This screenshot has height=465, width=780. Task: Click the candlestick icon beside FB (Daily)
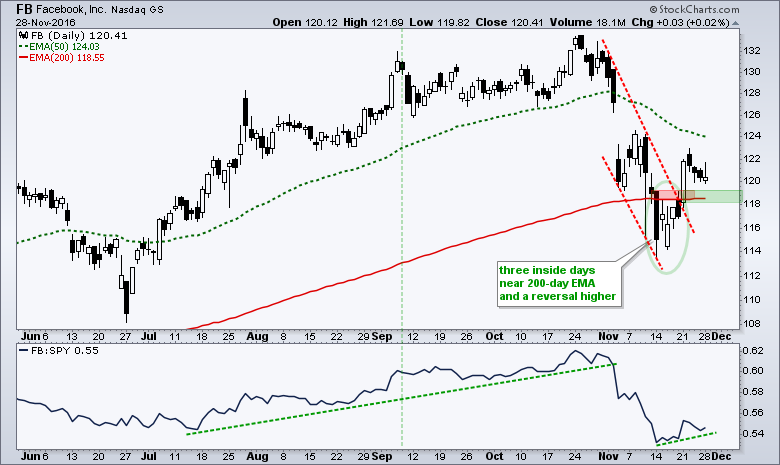[24, 35]
